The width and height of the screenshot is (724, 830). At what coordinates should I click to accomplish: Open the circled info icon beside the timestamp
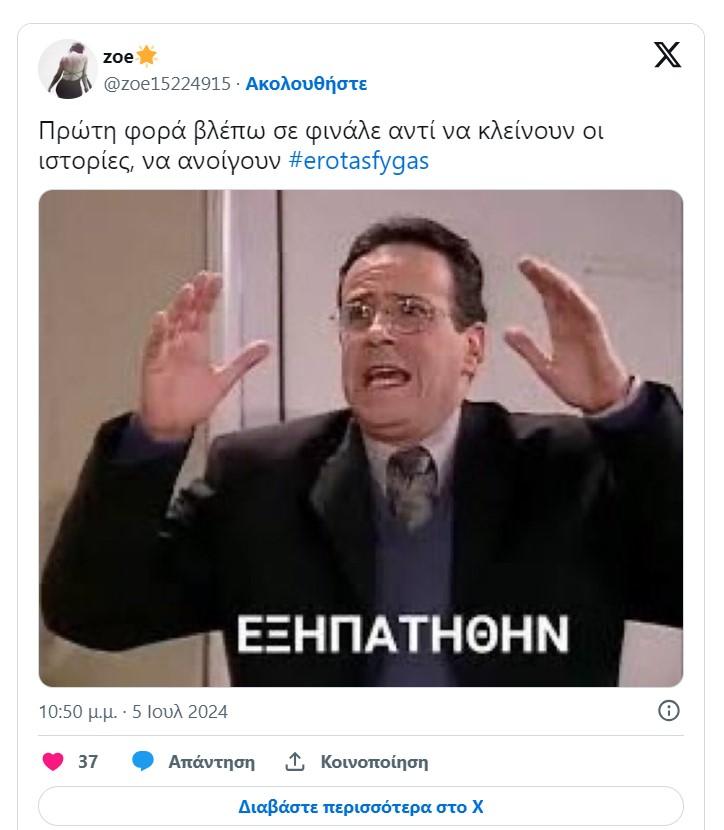point(668,710)
